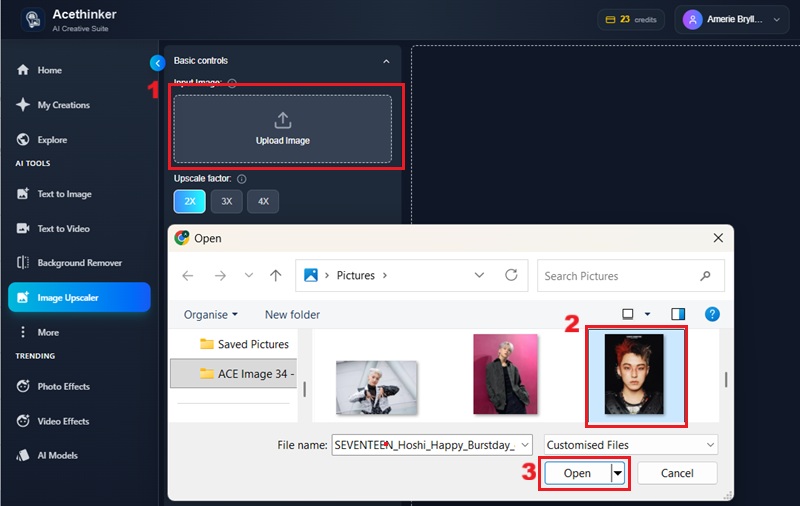
Task: Open the recent locations dropdown arrow
Action: point(248,275)
